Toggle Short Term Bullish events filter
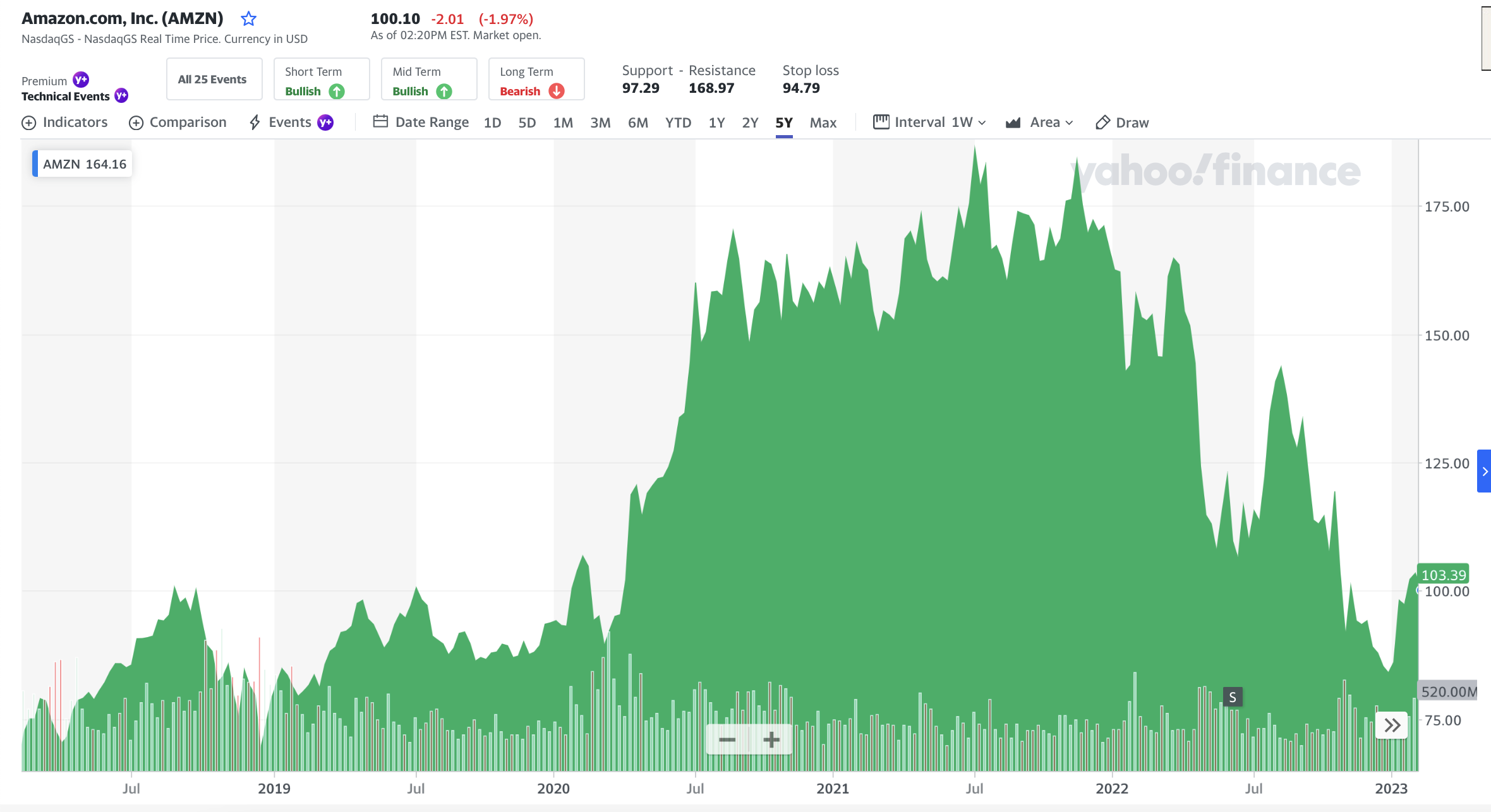 click(x=321, y=80)
